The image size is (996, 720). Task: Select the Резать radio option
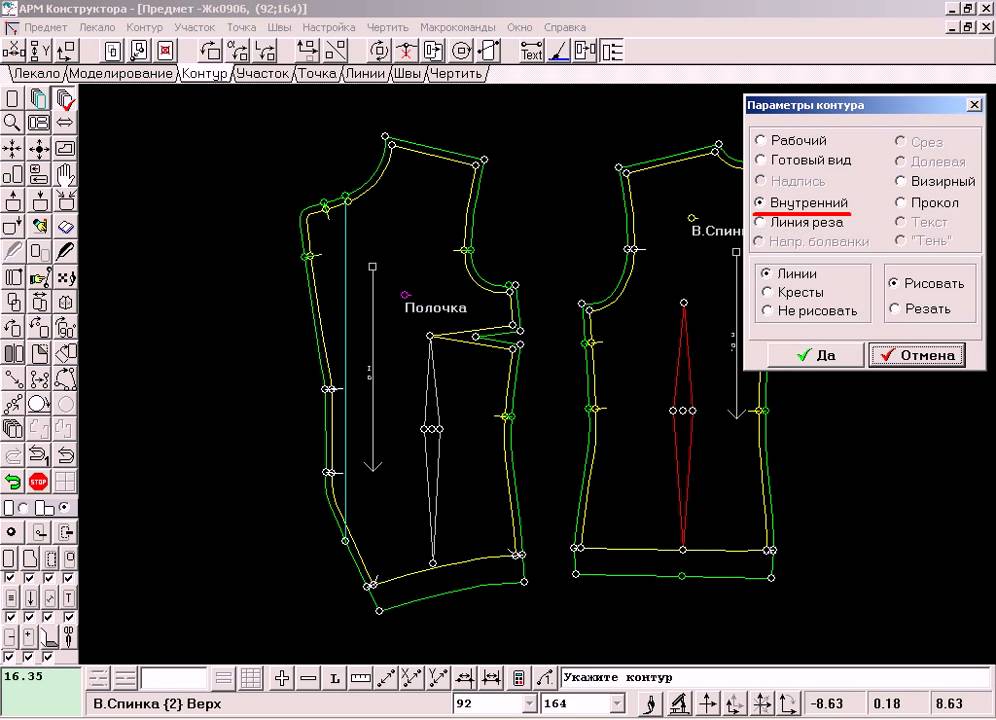pos(894,308)
